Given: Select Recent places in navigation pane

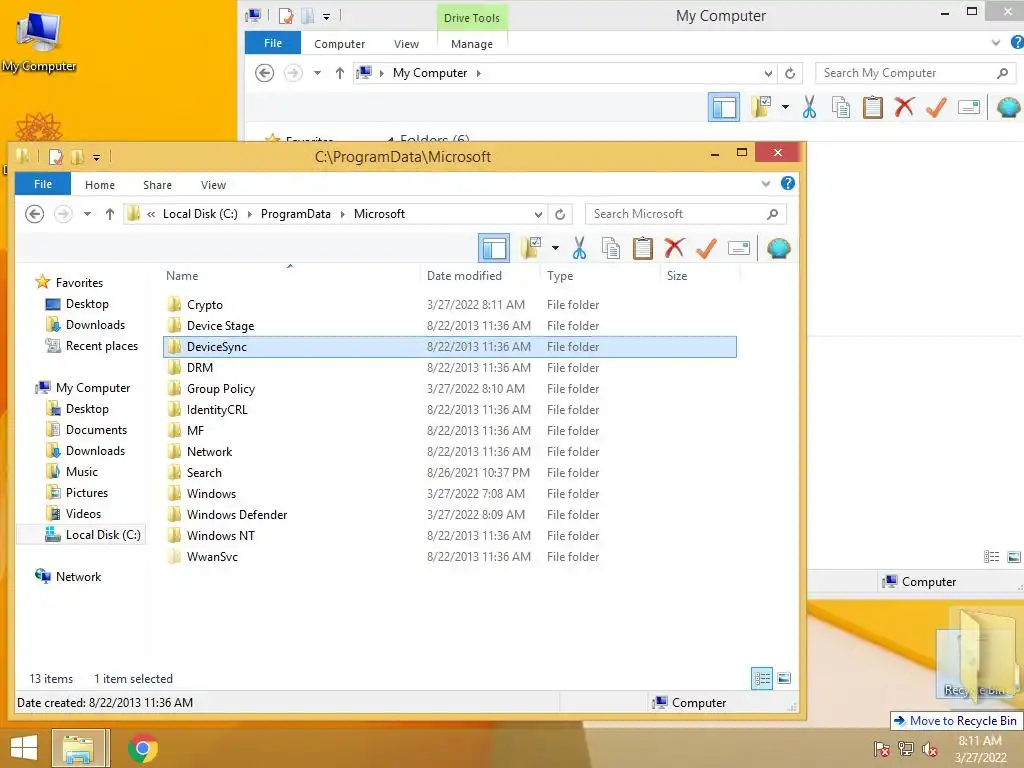Looking at the screenshot, I should click(101, 346).
